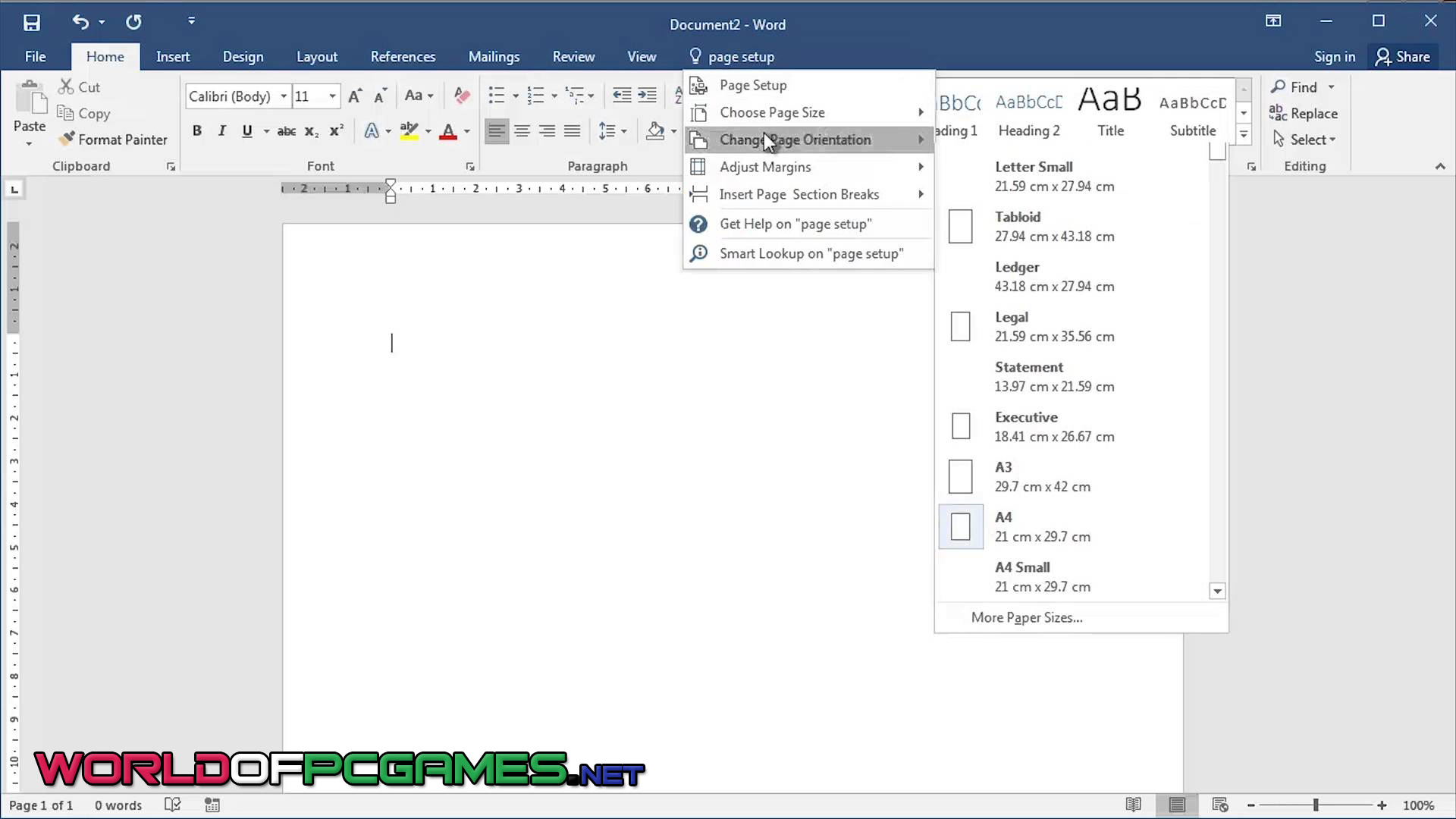Toggle left text alignment
The height and width of the screenshot is (819, 1456).
(x=497, y=131)
